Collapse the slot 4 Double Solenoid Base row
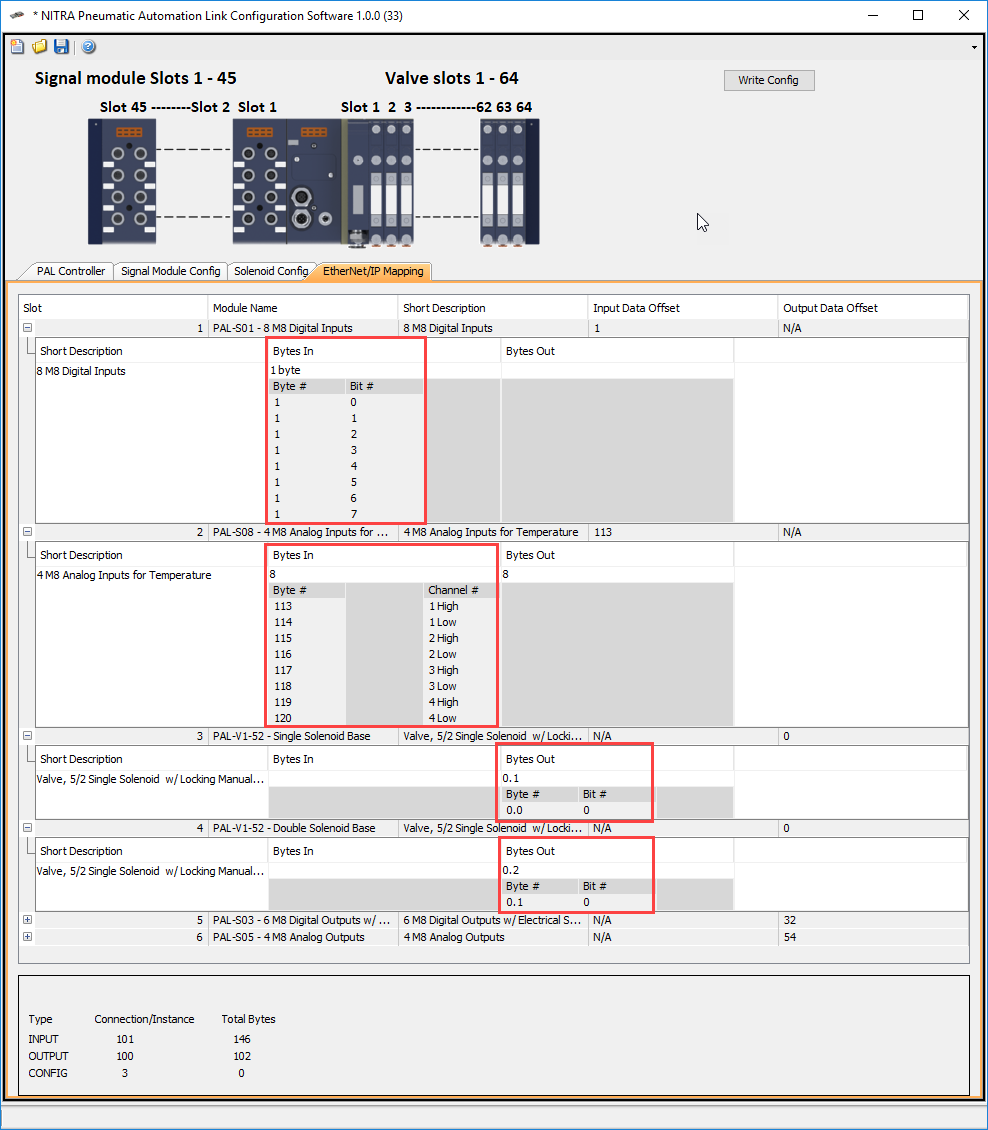Screen dimensions: 988x1130 pyautogui.click(x=27, y=827)
